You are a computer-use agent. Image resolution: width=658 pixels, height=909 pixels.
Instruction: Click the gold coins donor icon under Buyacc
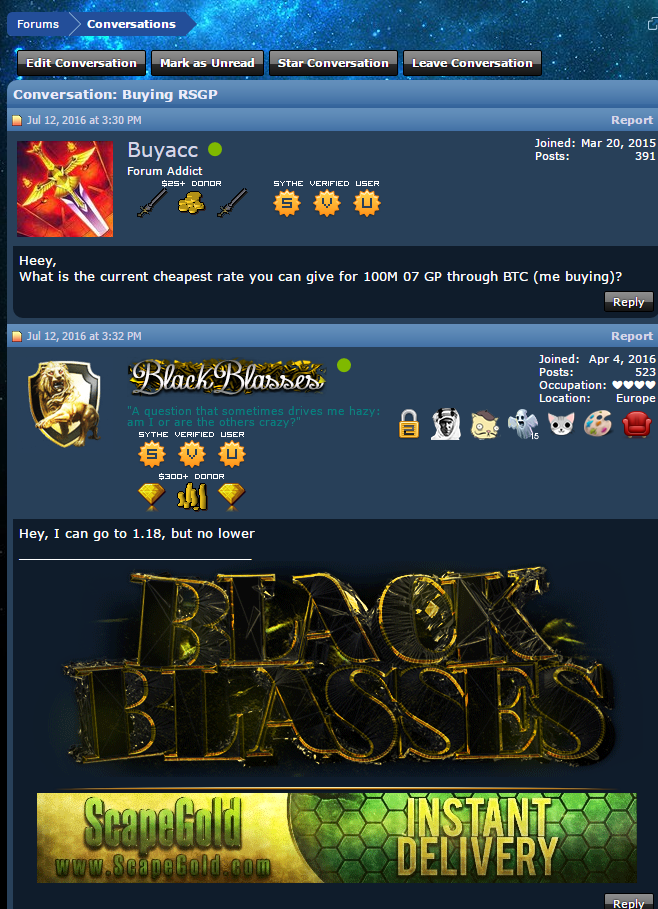pyautogui.click(x=191, y=203)
